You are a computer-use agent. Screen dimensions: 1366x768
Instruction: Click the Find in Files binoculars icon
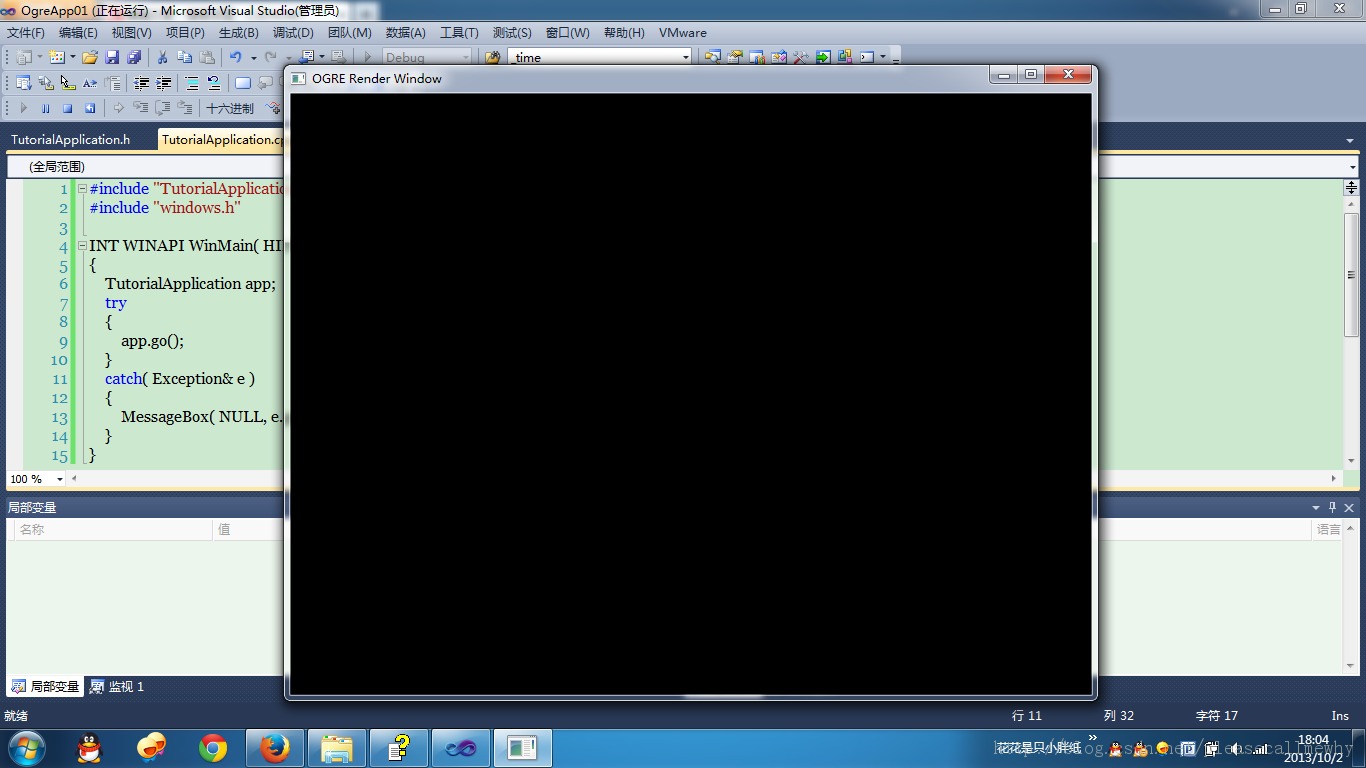pyautogui.click(x=492, y=57)
